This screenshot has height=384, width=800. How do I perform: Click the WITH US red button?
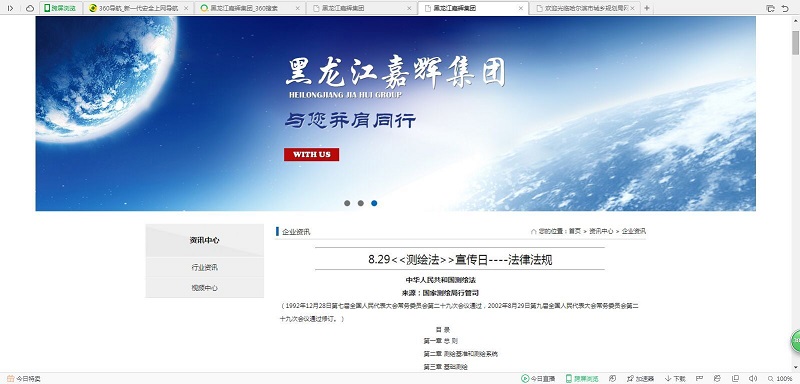point(311,155)
